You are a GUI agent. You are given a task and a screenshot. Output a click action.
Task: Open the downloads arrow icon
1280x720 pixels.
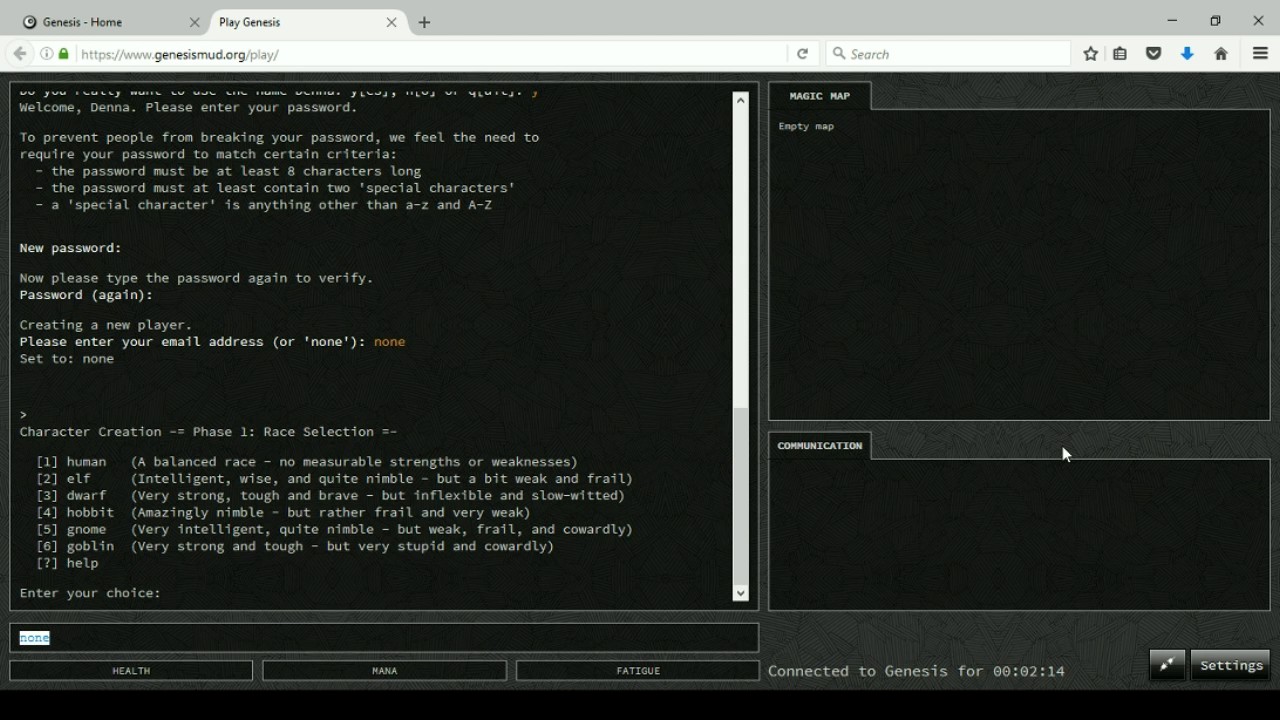pyautogui.click(x=1187, y=54)
